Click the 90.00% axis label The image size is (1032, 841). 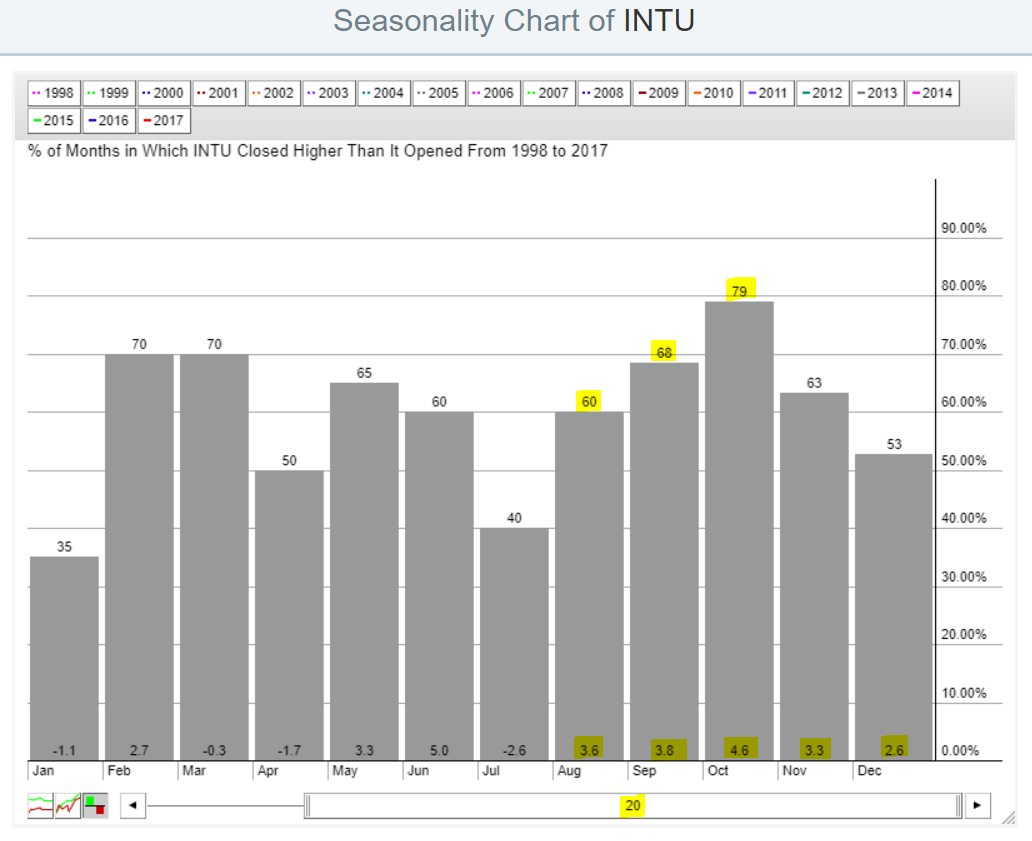964,228
